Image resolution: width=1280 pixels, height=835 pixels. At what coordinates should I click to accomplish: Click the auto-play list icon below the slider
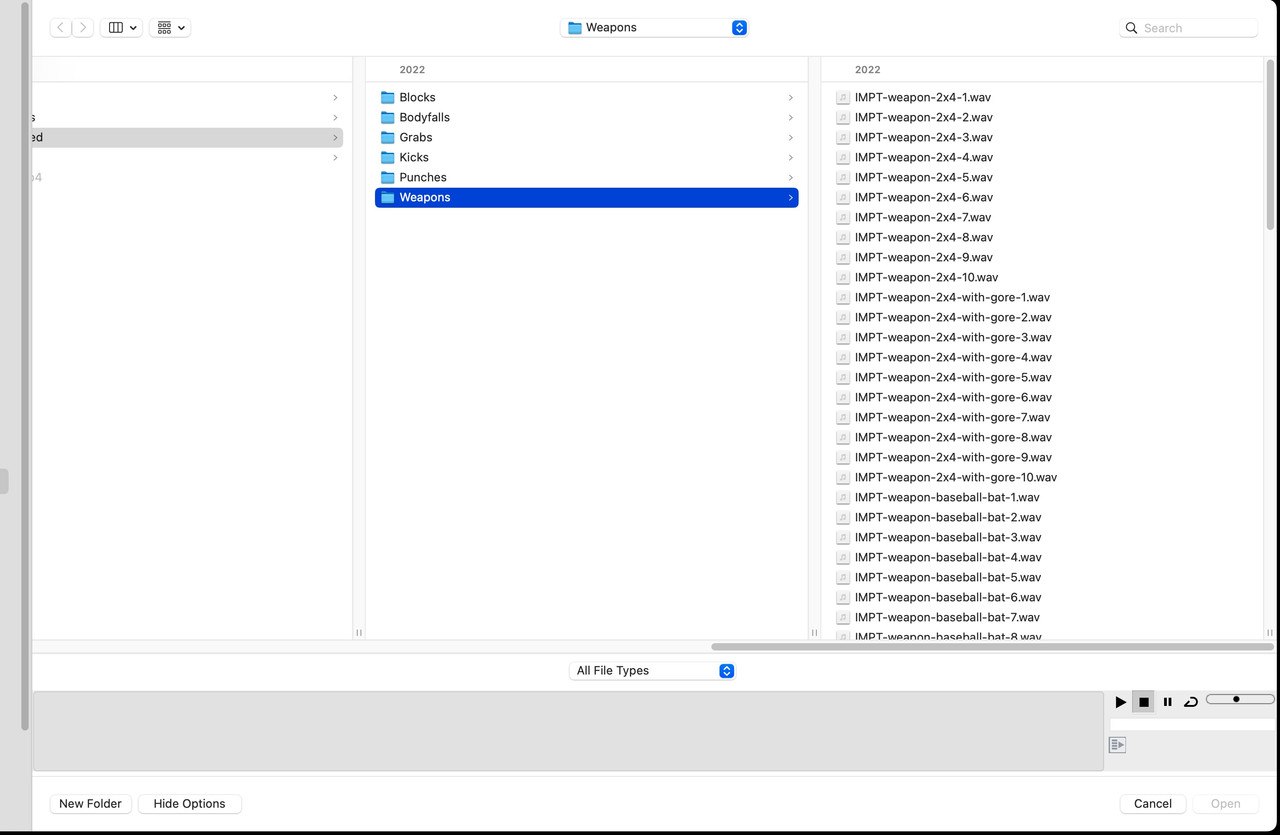click(1116, 744)
